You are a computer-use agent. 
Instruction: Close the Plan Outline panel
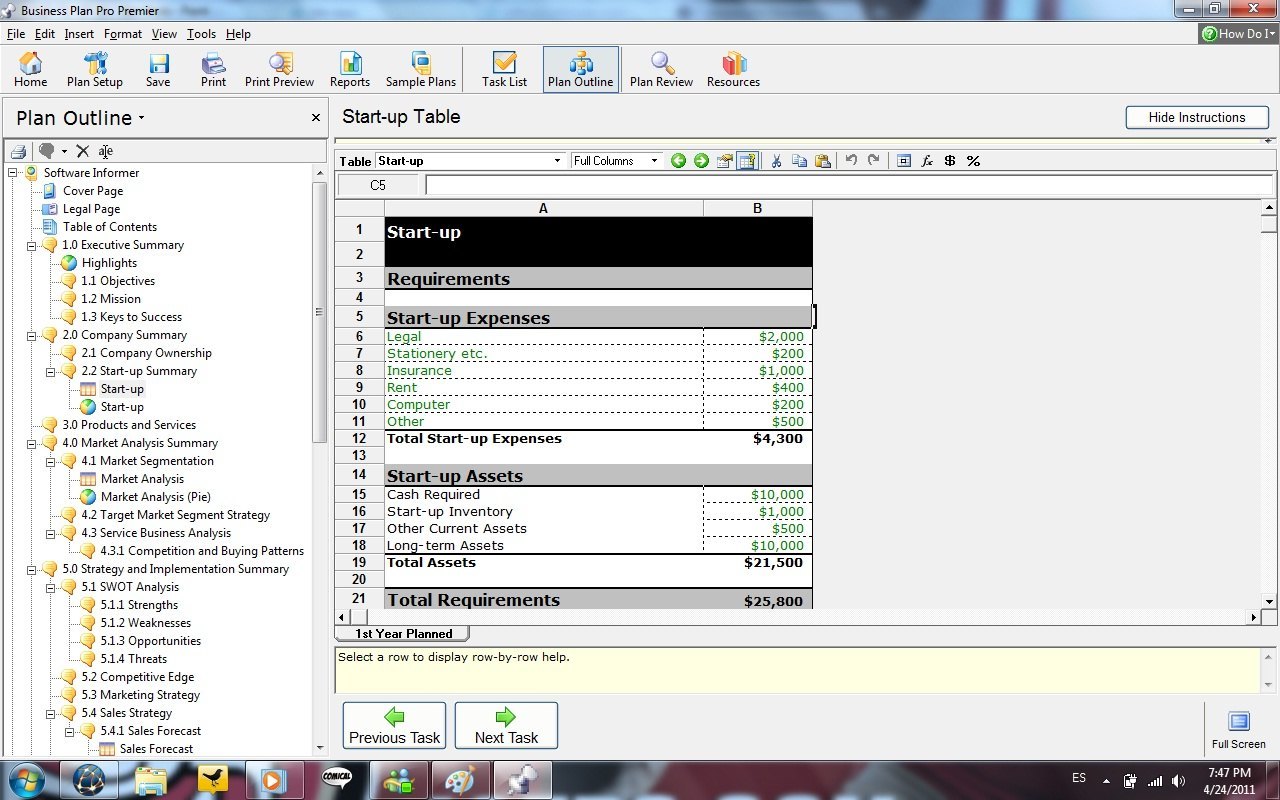pos(316,118)
